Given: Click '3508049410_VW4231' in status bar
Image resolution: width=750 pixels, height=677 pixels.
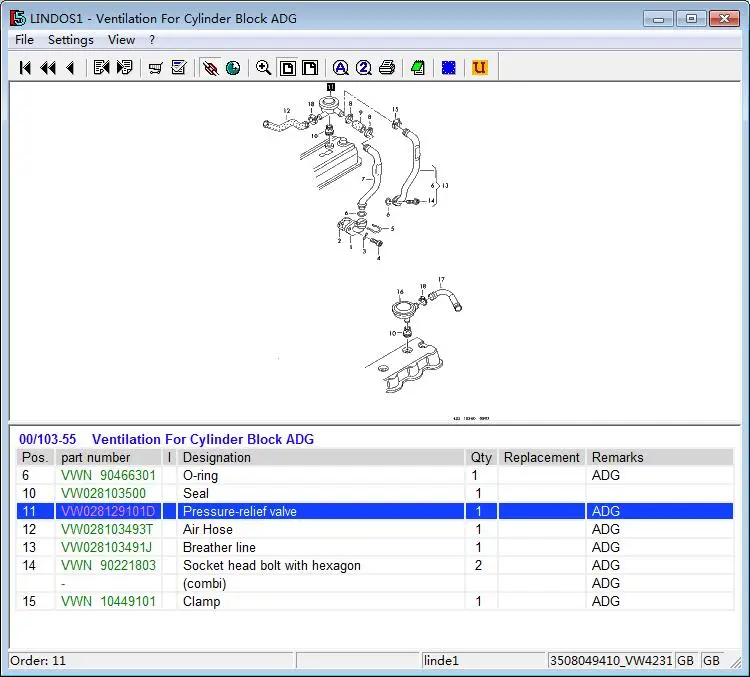Looking at the screenshot, I should click(611, 661).
